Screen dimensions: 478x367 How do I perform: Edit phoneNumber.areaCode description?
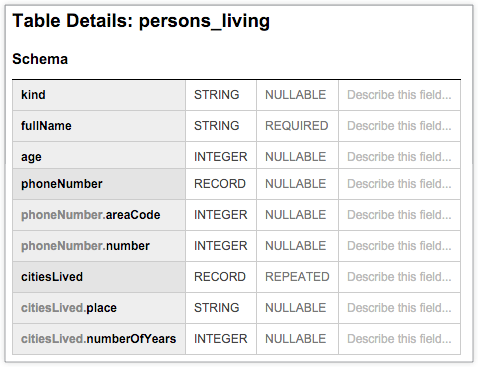click(x=399, y=215)
